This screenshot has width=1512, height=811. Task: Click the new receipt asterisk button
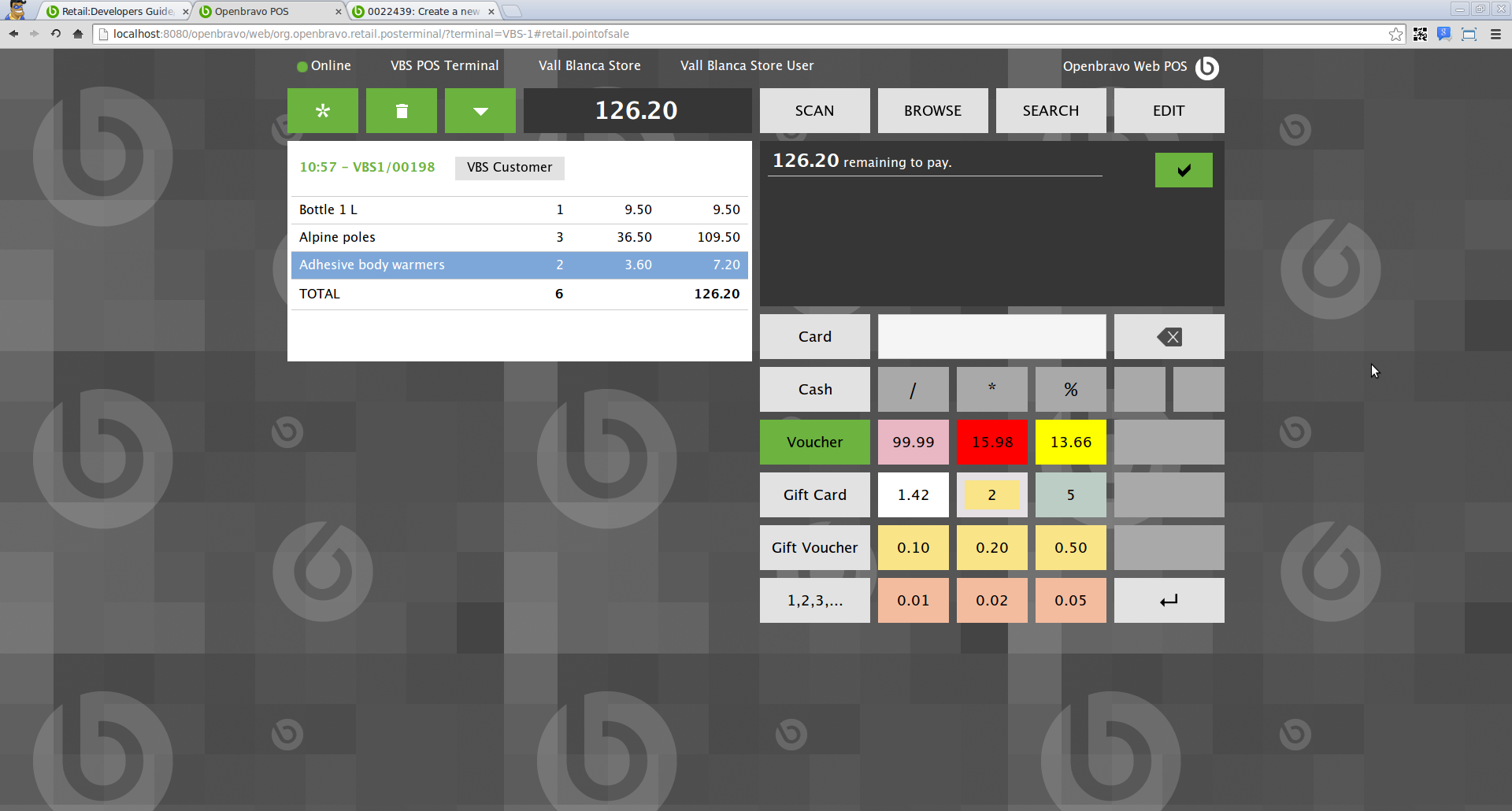tap(323, 110)
